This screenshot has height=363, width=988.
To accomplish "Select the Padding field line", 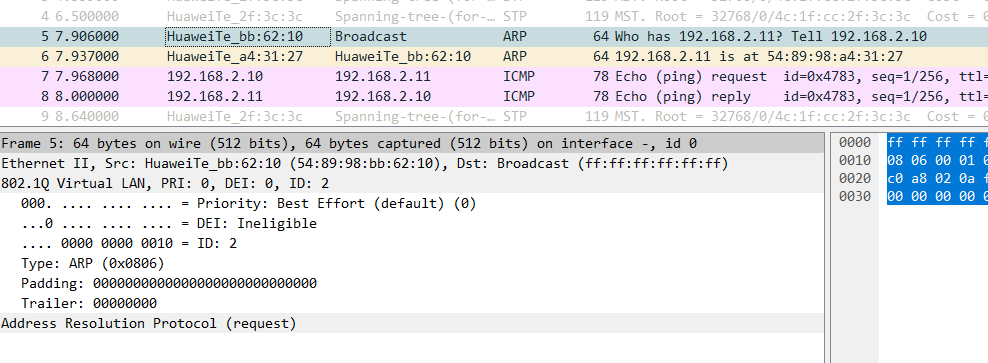I will [169, 283].
